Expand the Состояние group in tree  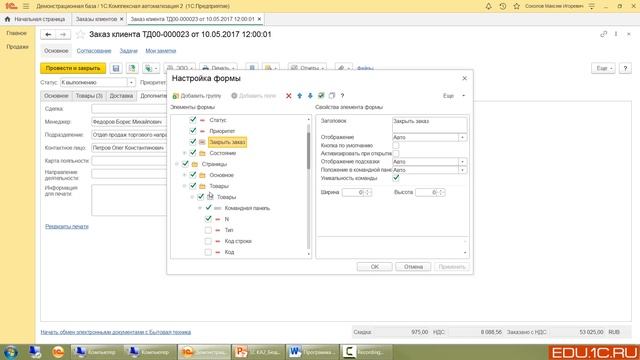click(x=184, y=153)
